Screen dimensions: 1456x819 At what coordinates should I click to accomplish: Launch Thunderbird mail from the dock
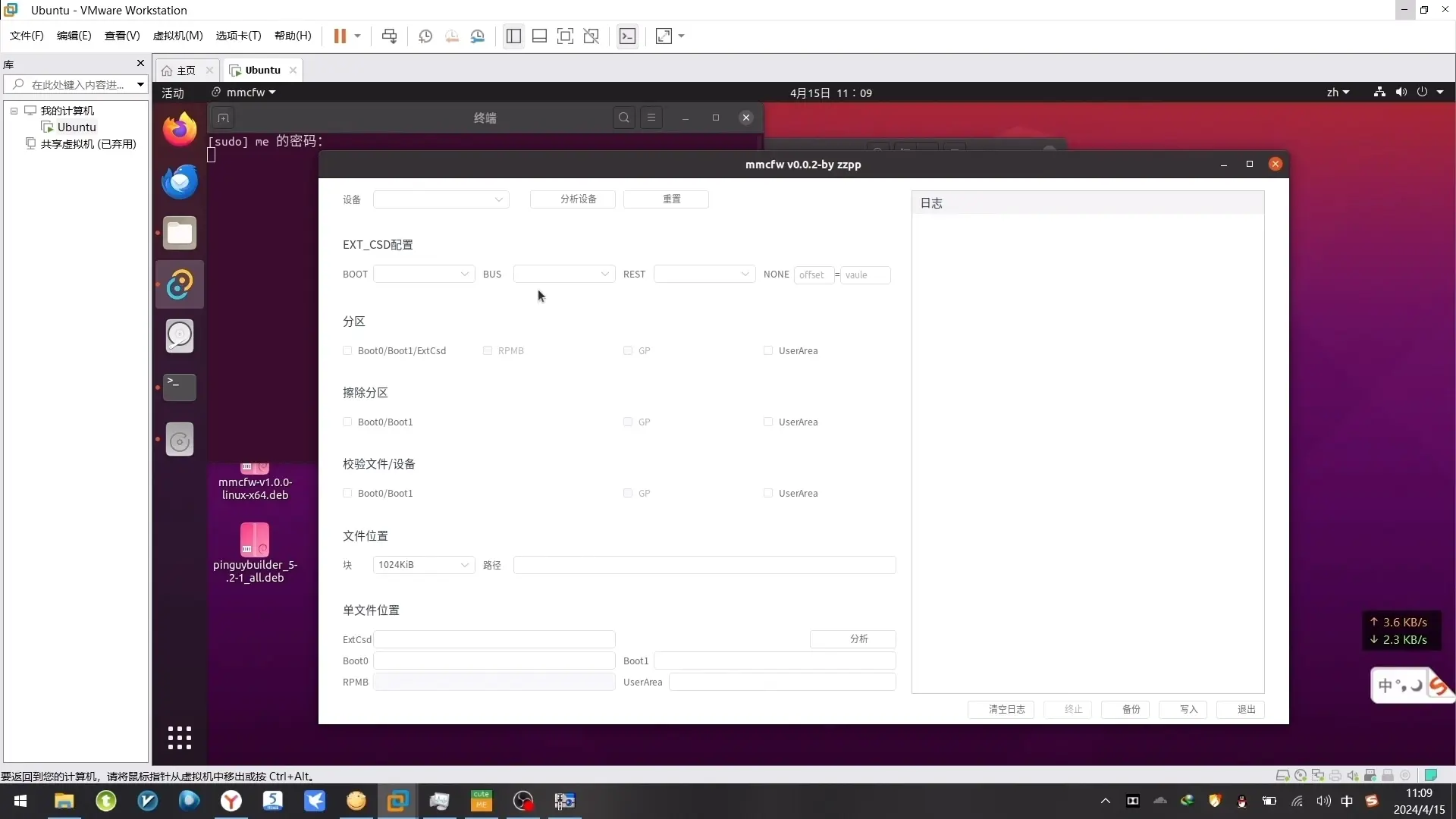[x=180, y=181]
